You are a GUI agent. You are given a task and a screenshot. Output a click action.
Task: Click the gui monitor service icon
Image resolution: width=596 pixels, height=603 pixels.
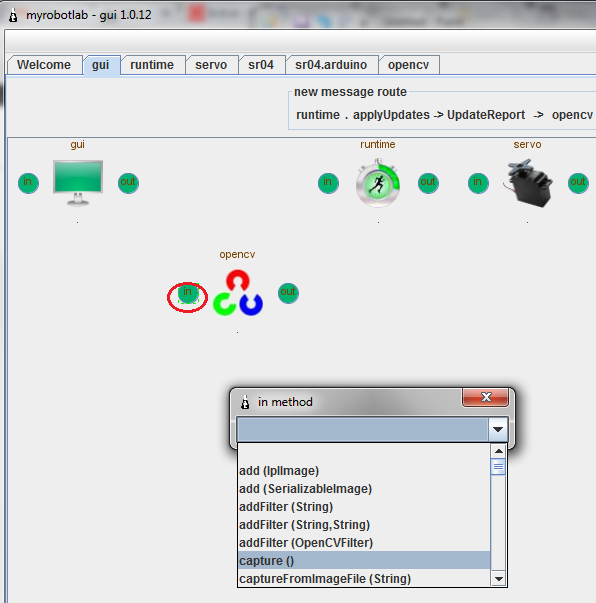tap(78, 183)
